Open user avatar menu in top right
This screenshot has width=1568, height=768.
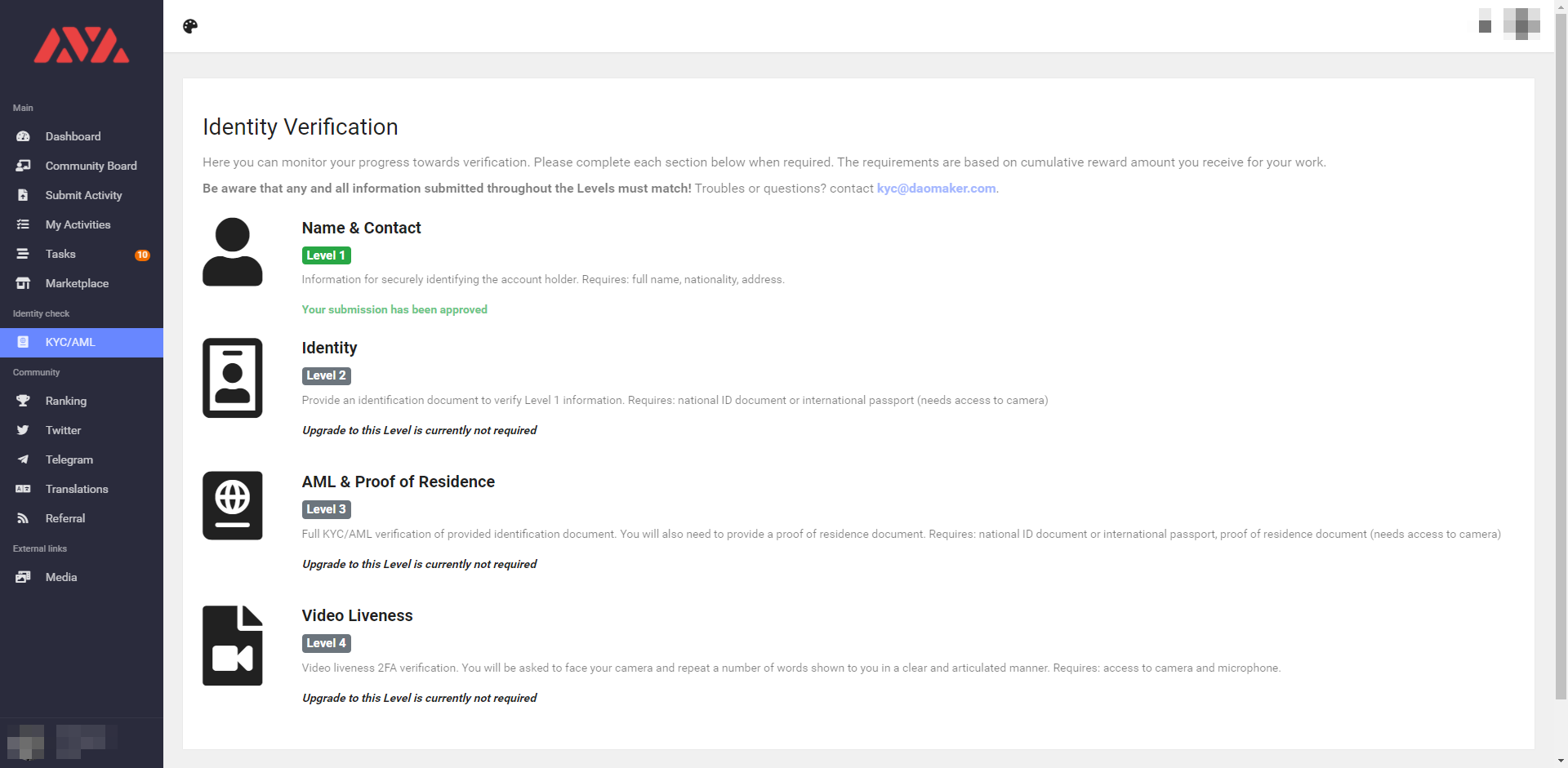click(1521, 24)
